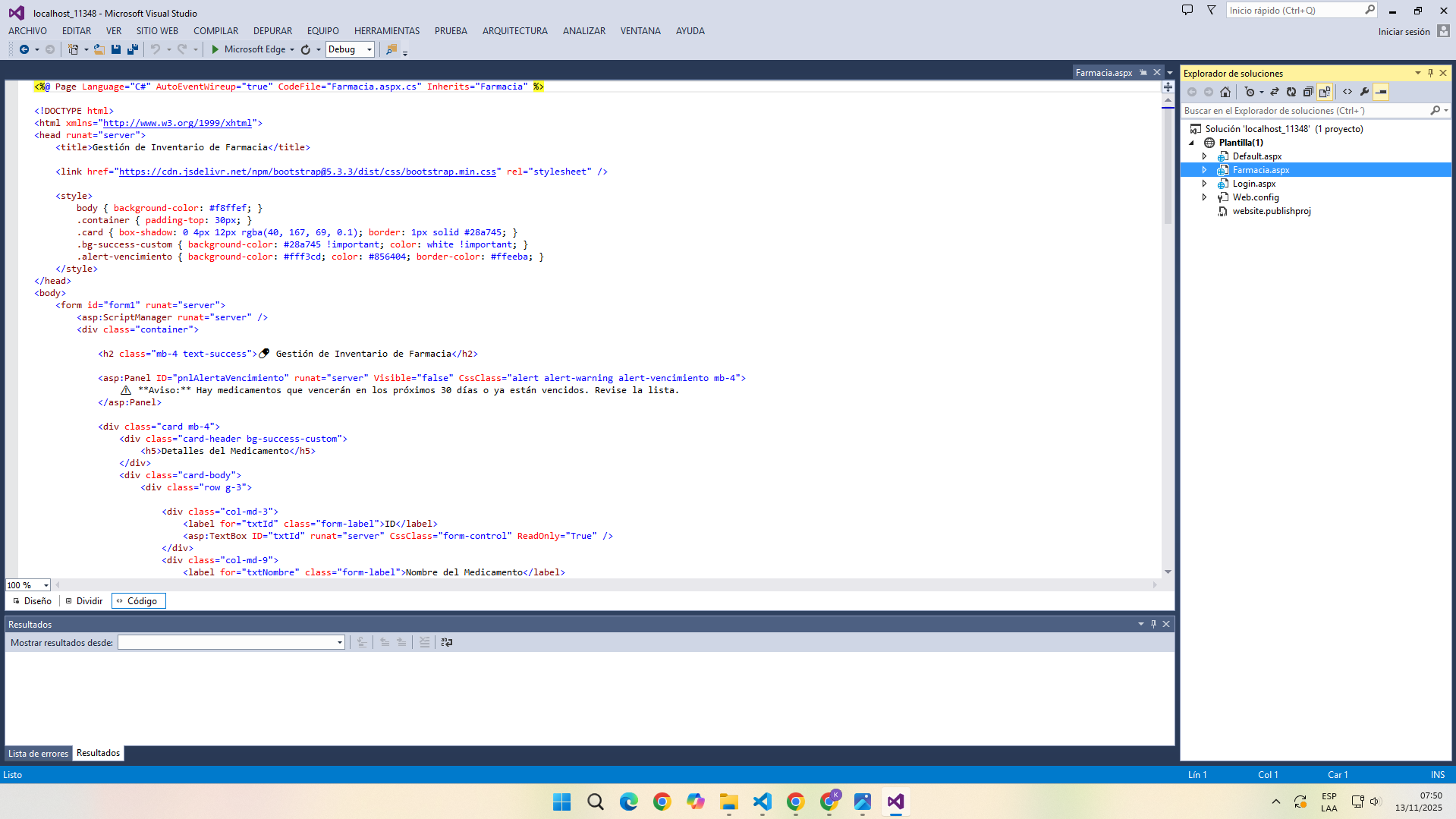Click the green Start debugging arrow
This screenshot has width=1456, height=819.
pos(215,49)
